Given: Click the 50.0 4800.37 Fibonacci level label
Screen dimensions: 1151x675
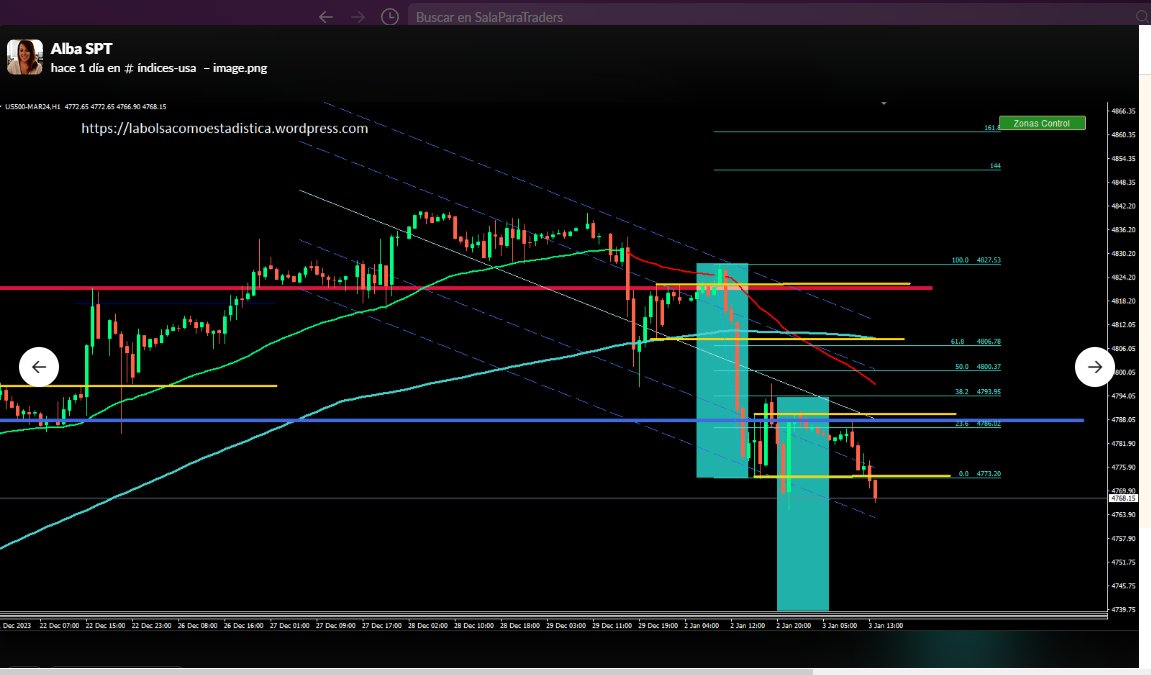Looking at the screenshot, I should [x=978, y=367].
